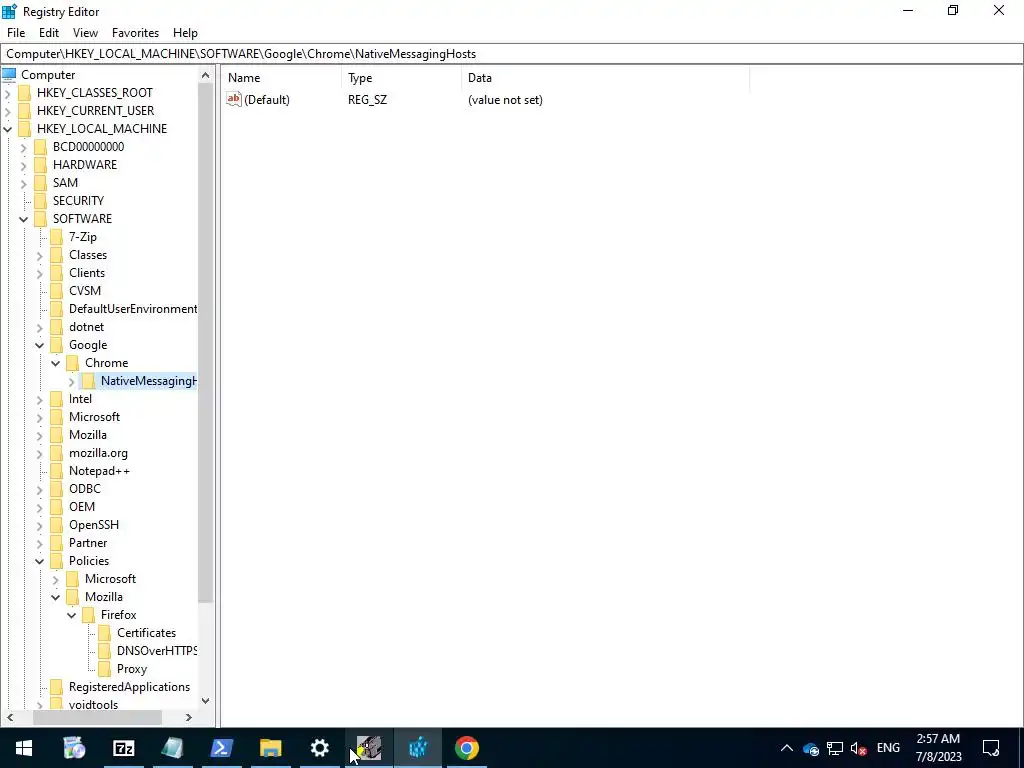This screenshot has height=768, width=1024.
Task: Select the DNSOverHTTPS key folder icon
Action: pos(104,650)
